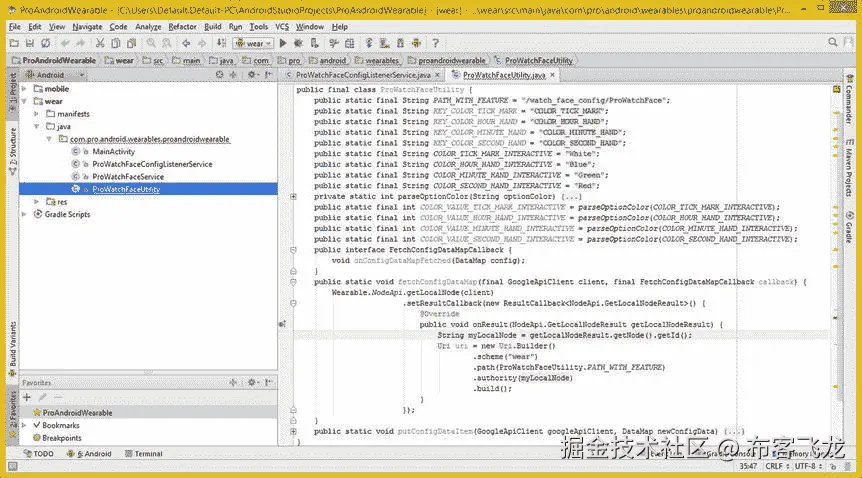Click the project panel settings gear
This screenshot has width=862, height=478.
pos(252,74)
